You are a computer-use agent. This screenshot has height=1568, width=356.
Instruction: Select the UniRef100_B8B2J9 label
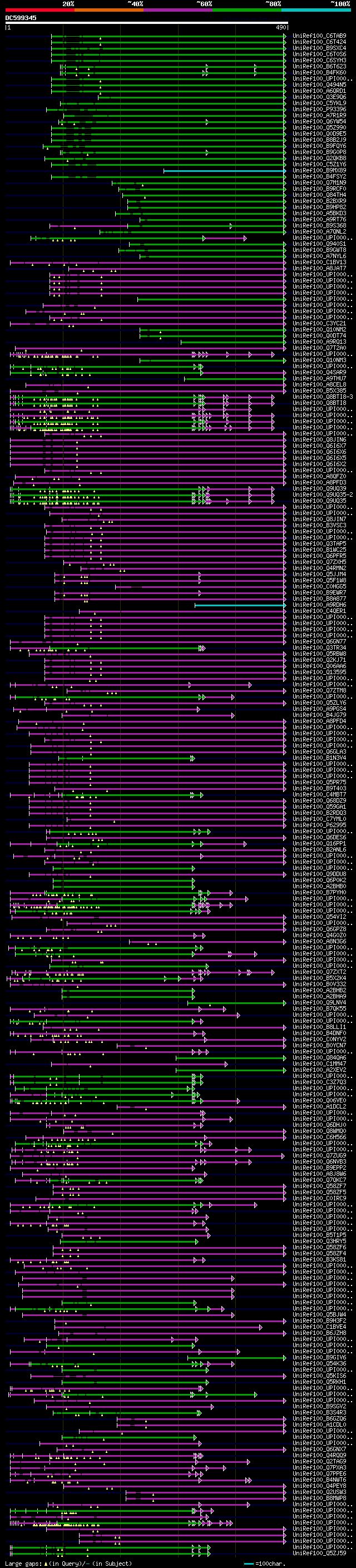click(319, 140)
